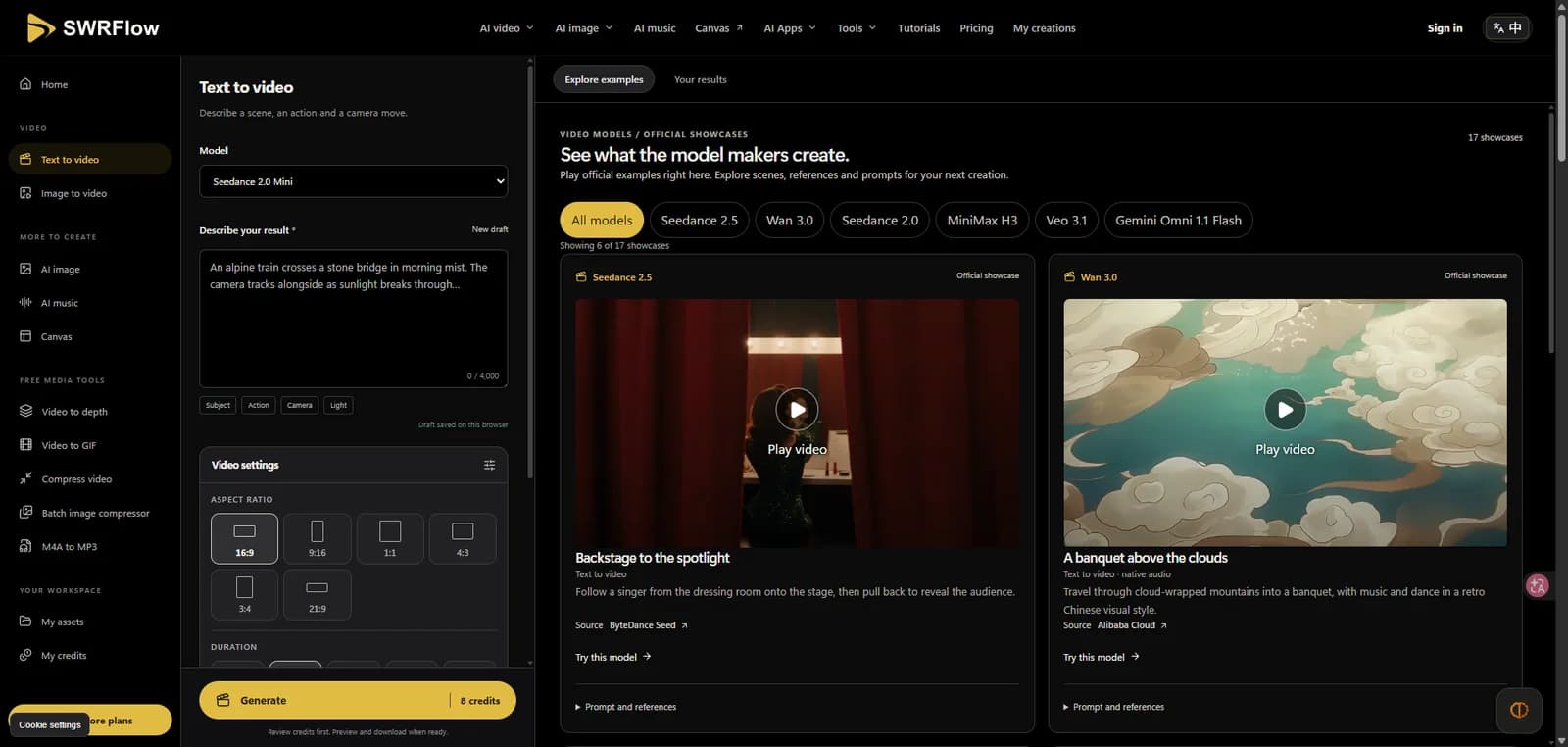This screenshot has height=747, width=1568.
Task: Select the 16:9 aspect ratio
Action: pos(244,538)
